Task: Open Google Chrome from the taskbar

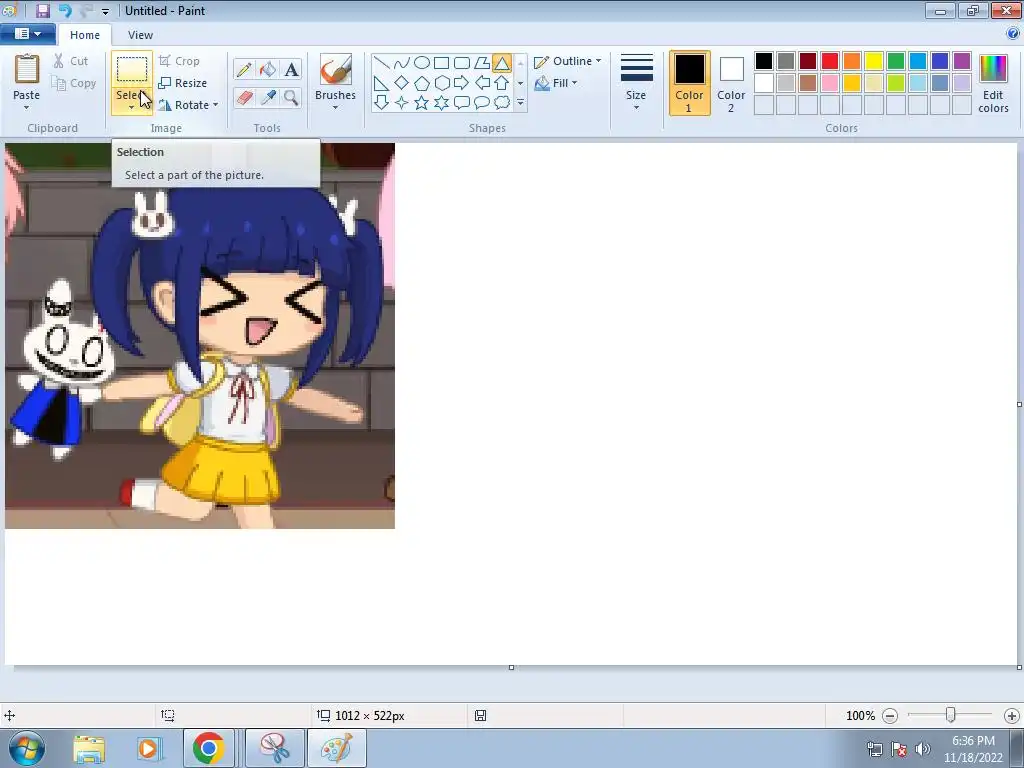Action: click(x=208, y=748)
